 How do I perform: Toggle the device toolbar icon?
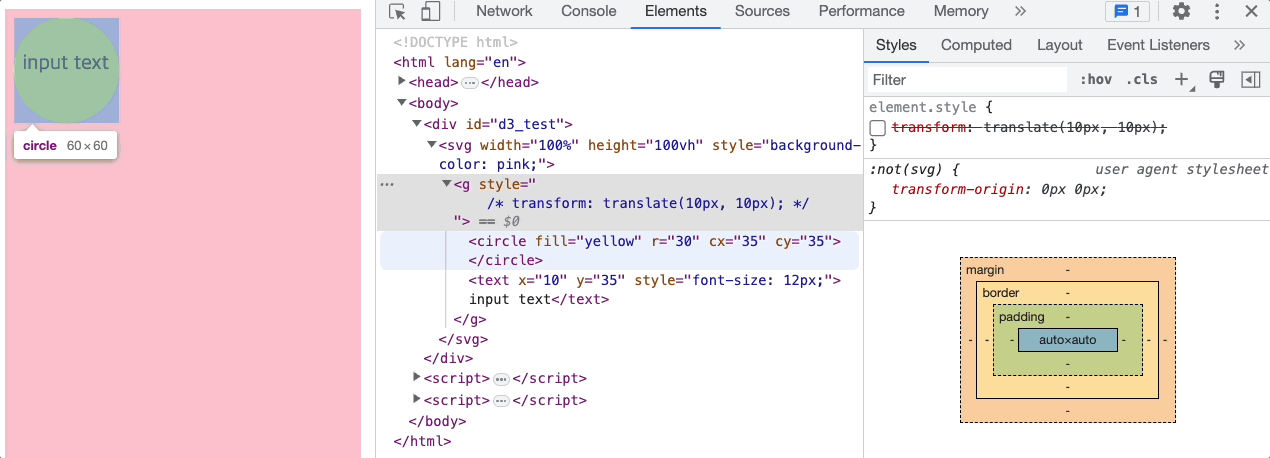(x=430, y=12)
